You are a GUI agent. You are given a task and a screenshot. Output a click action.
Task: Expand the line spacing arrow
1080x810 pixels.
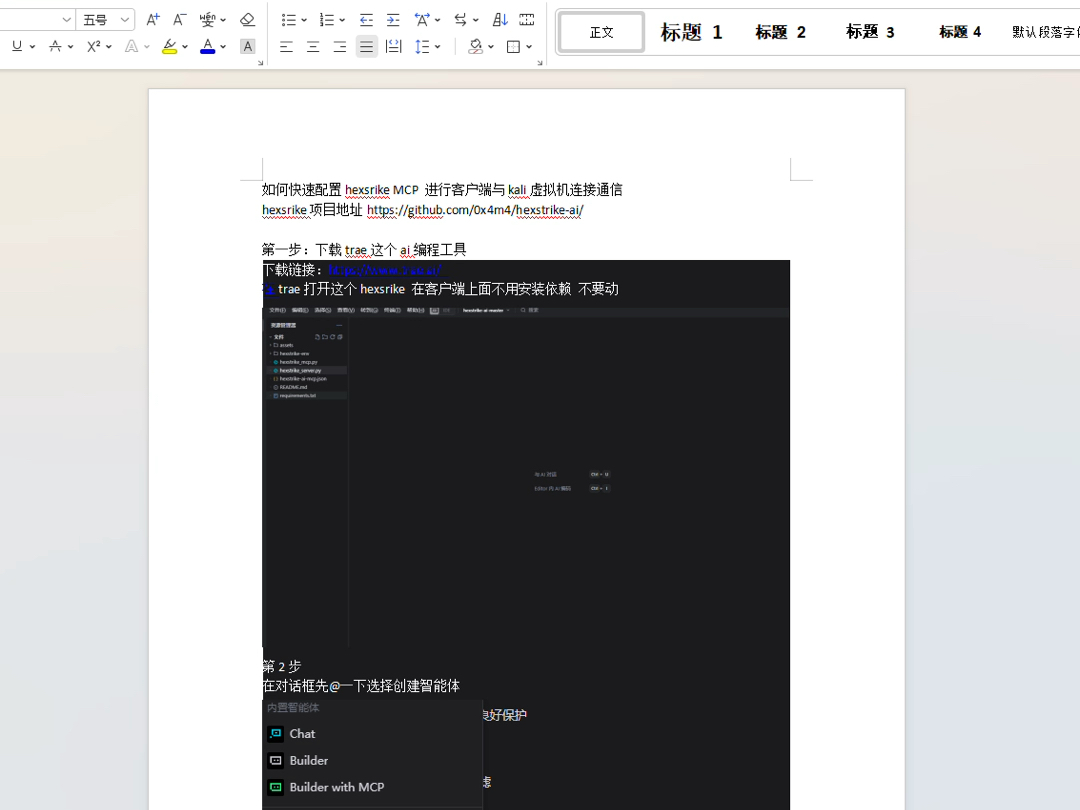(438, 47)
